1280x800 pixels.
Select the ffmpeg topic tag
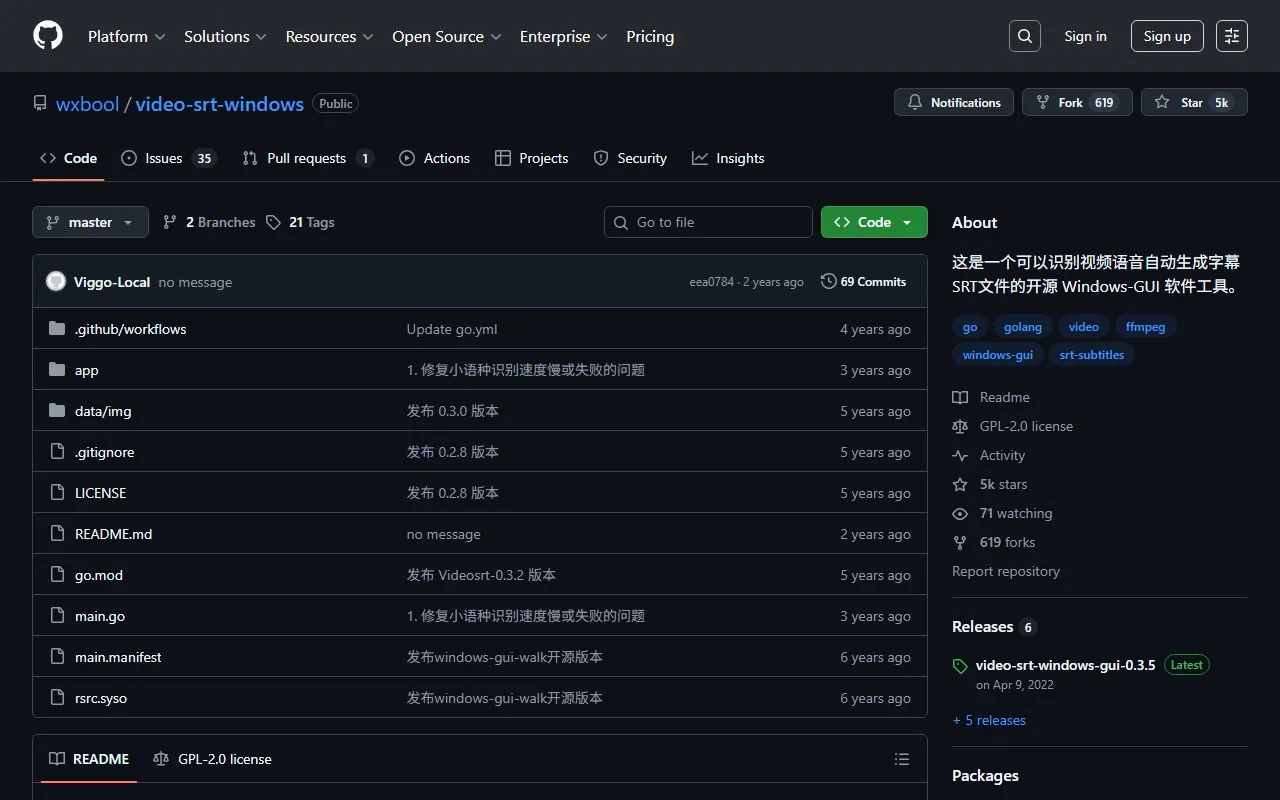pos(1145,327)
